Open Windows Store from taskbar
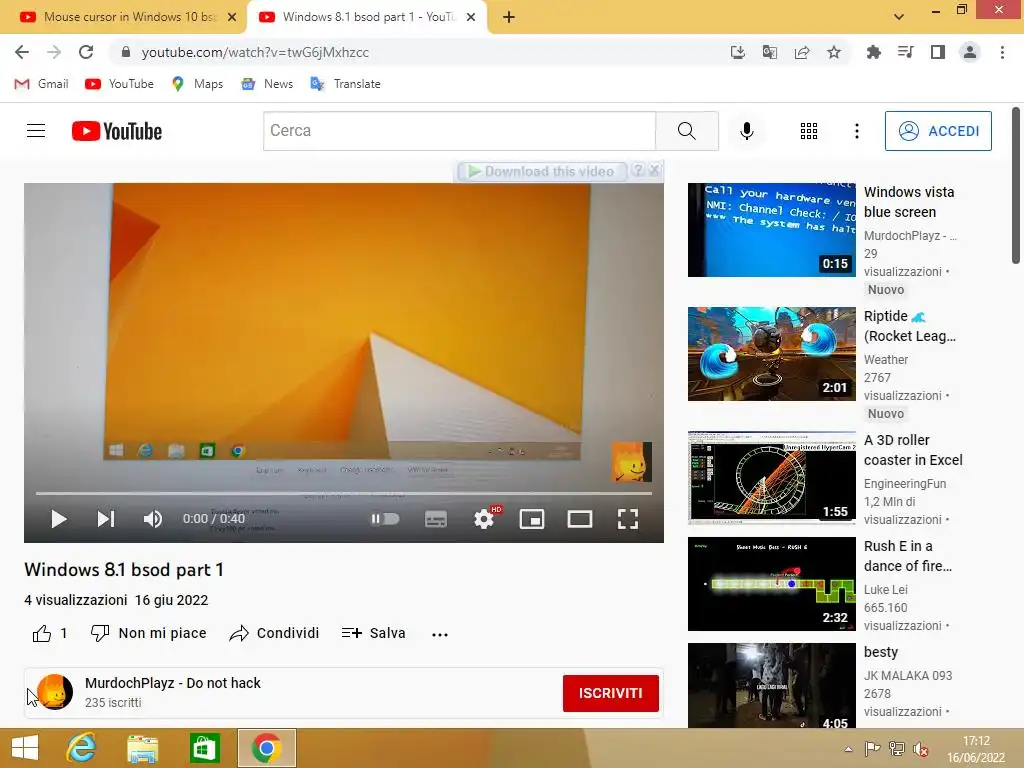The height and width of the screenshot is (768, 1024). tap(204, 748)
